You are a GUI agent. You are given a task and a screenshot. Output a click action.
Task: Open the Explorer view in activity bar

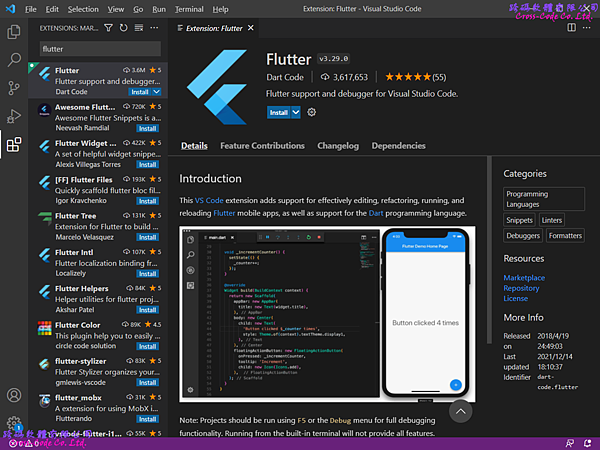(x=14, y=32)
